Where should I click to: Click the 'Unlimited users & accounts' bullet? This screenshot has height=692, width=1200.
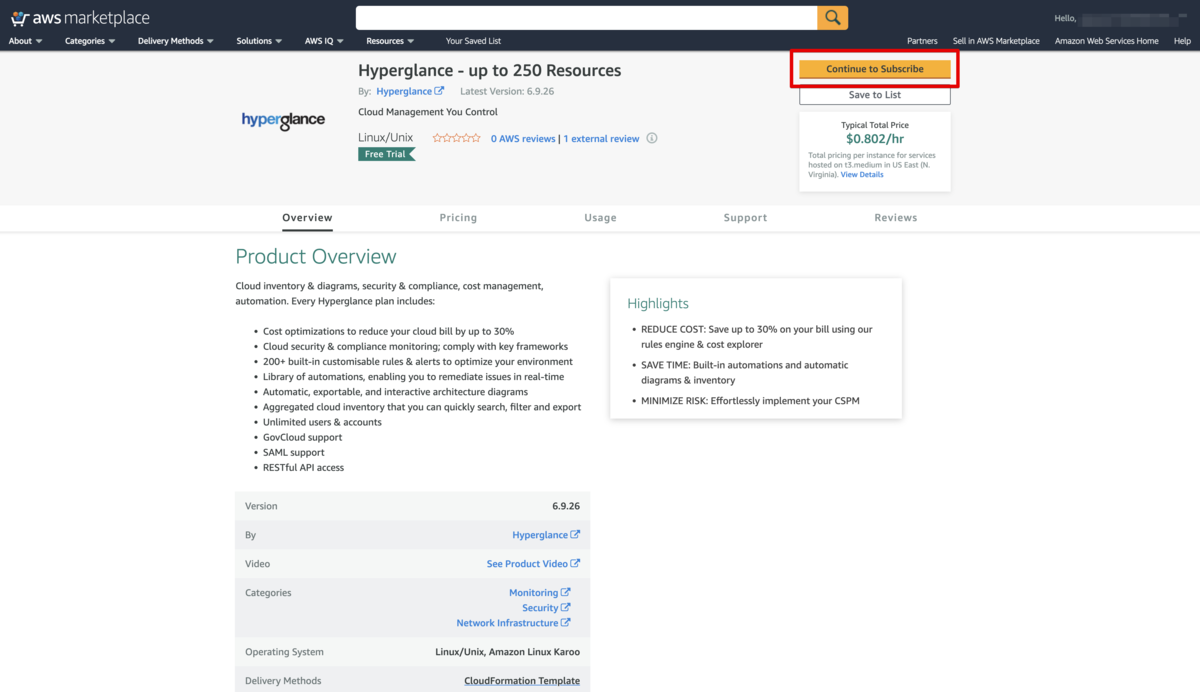pos(322,422)
